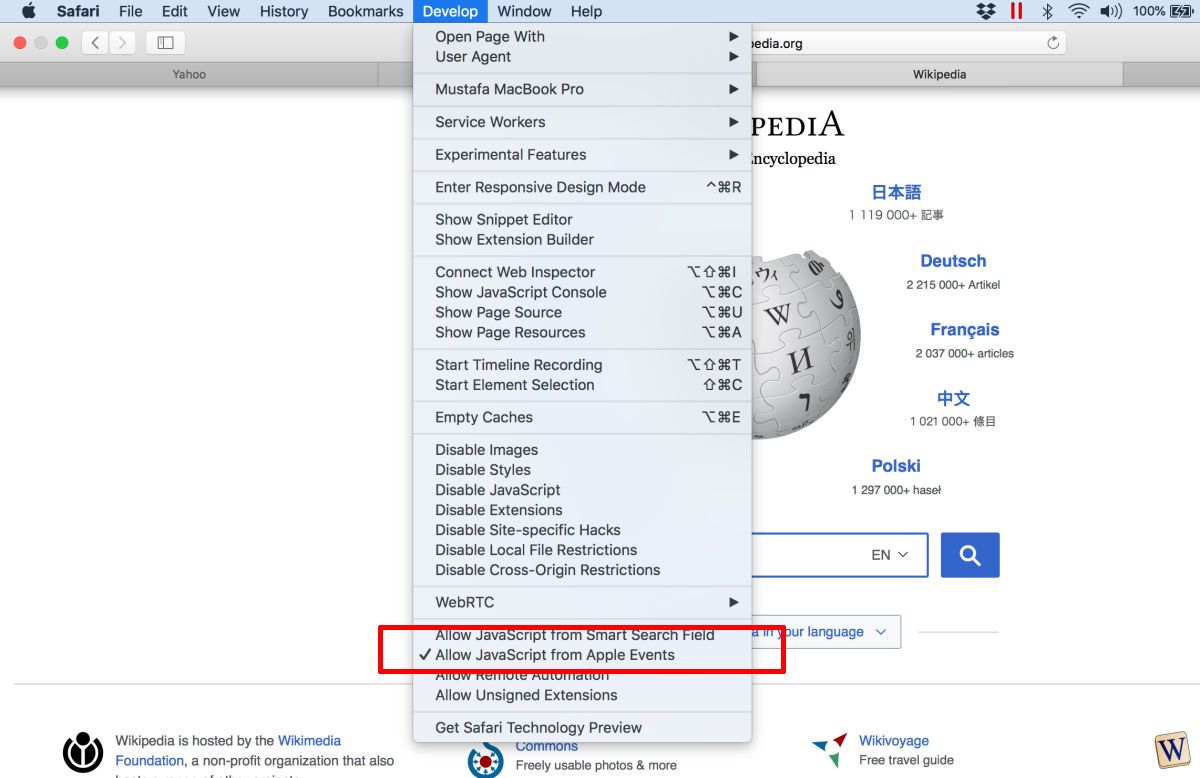Image resolution: width=1200 pixels, height=778 pixels.
Task: Toggle Disable Local File Restrictions
Action: coord(582,550)
